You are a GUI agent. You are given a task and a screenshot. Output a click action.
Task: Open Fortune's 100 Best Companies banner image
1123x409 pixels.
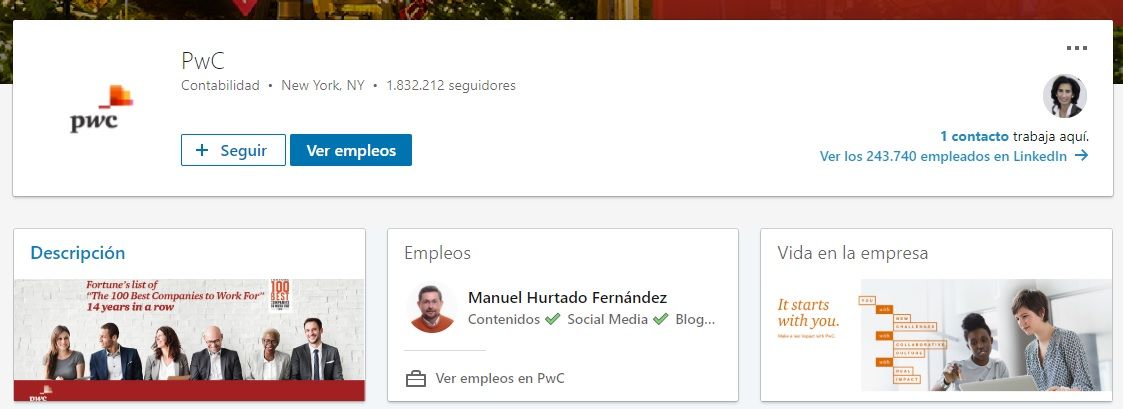point(189,340)
